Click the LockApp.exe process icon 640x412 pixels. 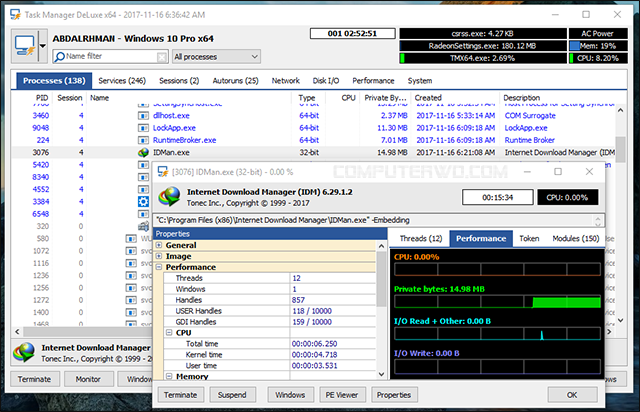pos(143,128)
